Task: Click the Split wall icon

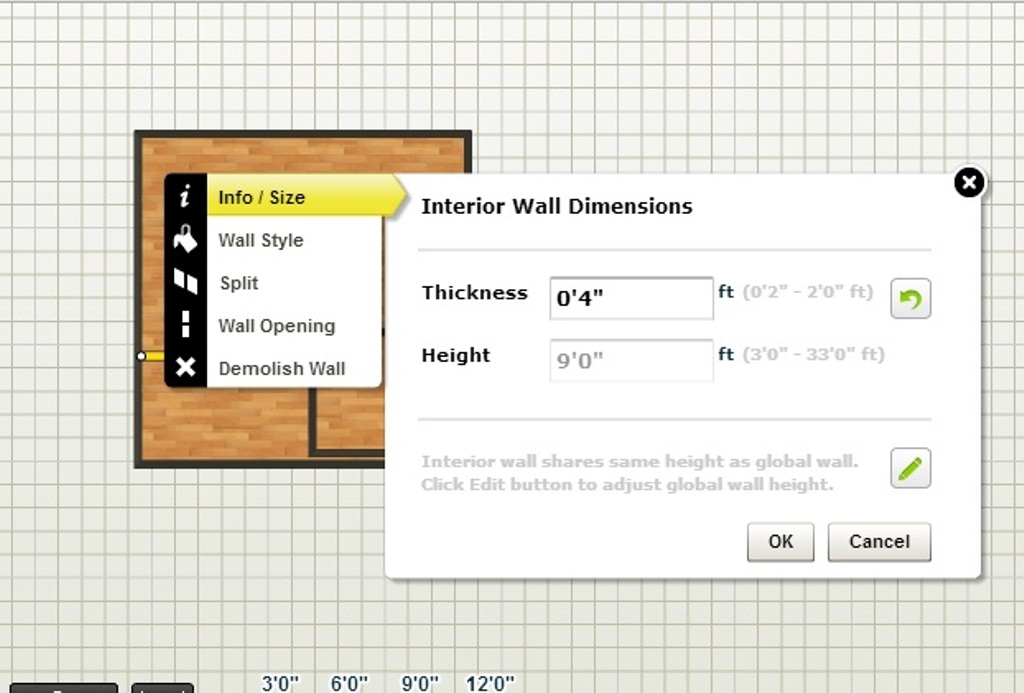Action: coord(185,281)
